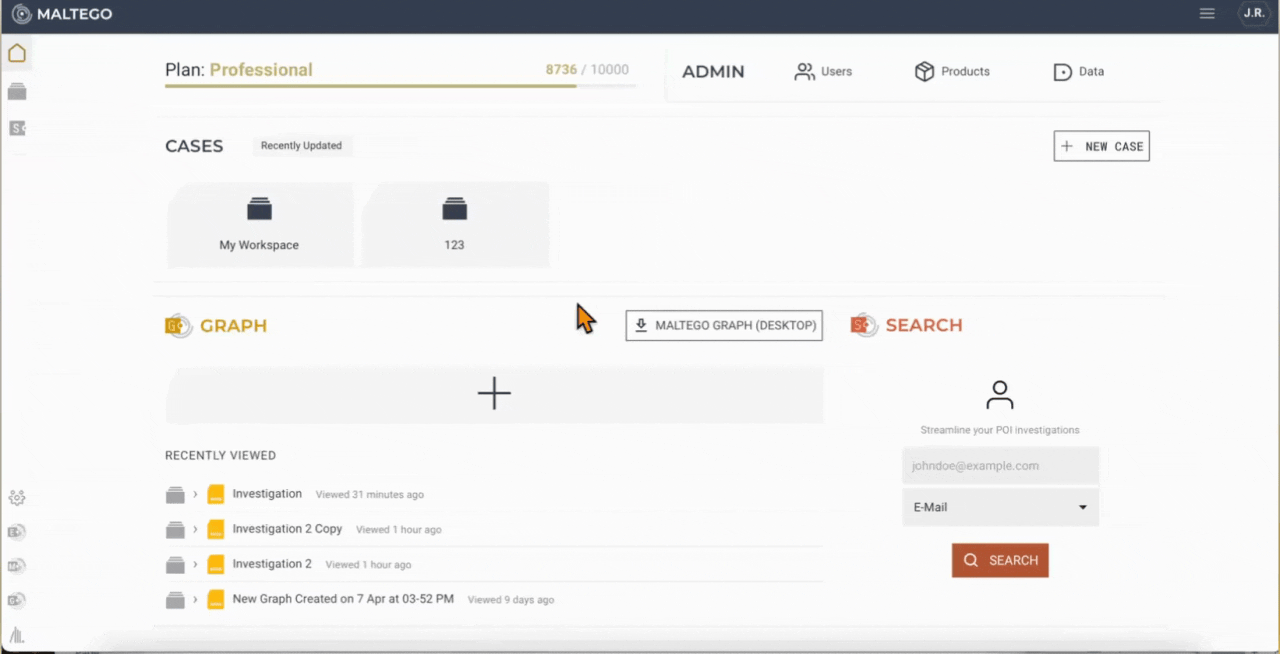1280x654 pixels.
Task: Click the yellow graph file icon of Investigation 2
Action: coord(216,565)
